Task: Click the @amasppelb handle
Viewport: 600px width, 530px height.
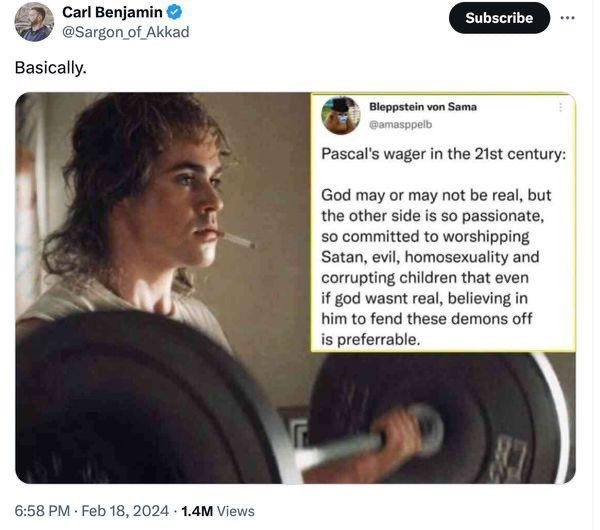Action: point(400,124)
